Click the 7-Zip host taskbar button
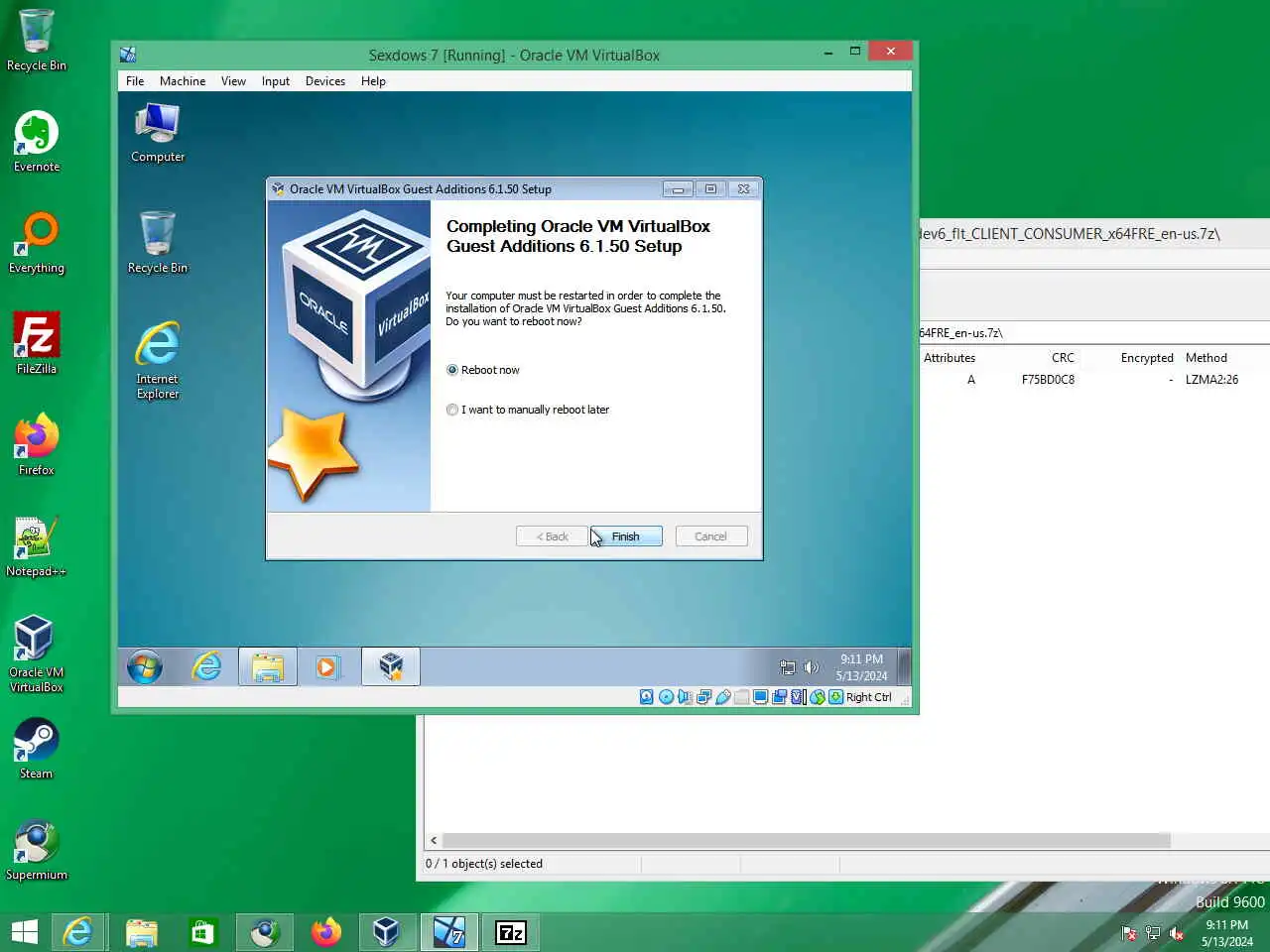Screen dimensions: 1270x952 coord(511,932)
